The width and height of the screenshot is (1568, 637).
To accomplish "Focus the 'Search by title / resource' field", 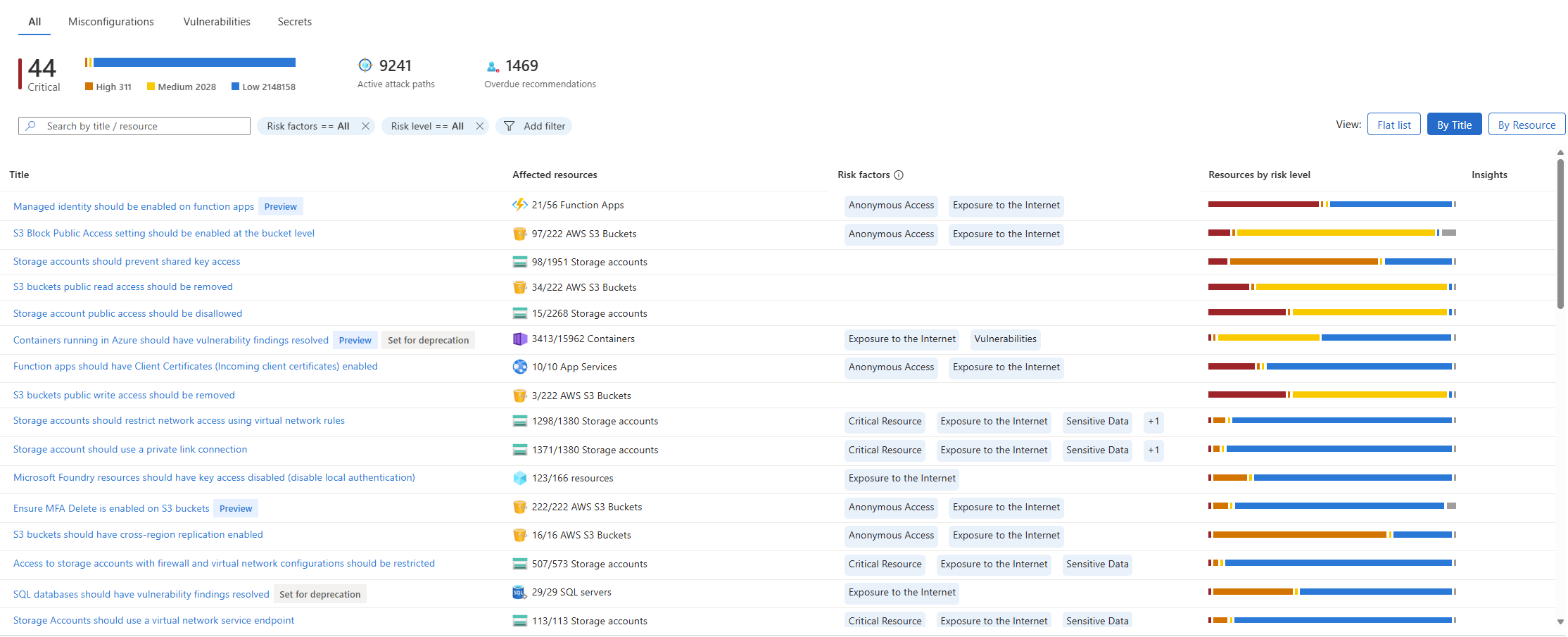I will [134, 126].
